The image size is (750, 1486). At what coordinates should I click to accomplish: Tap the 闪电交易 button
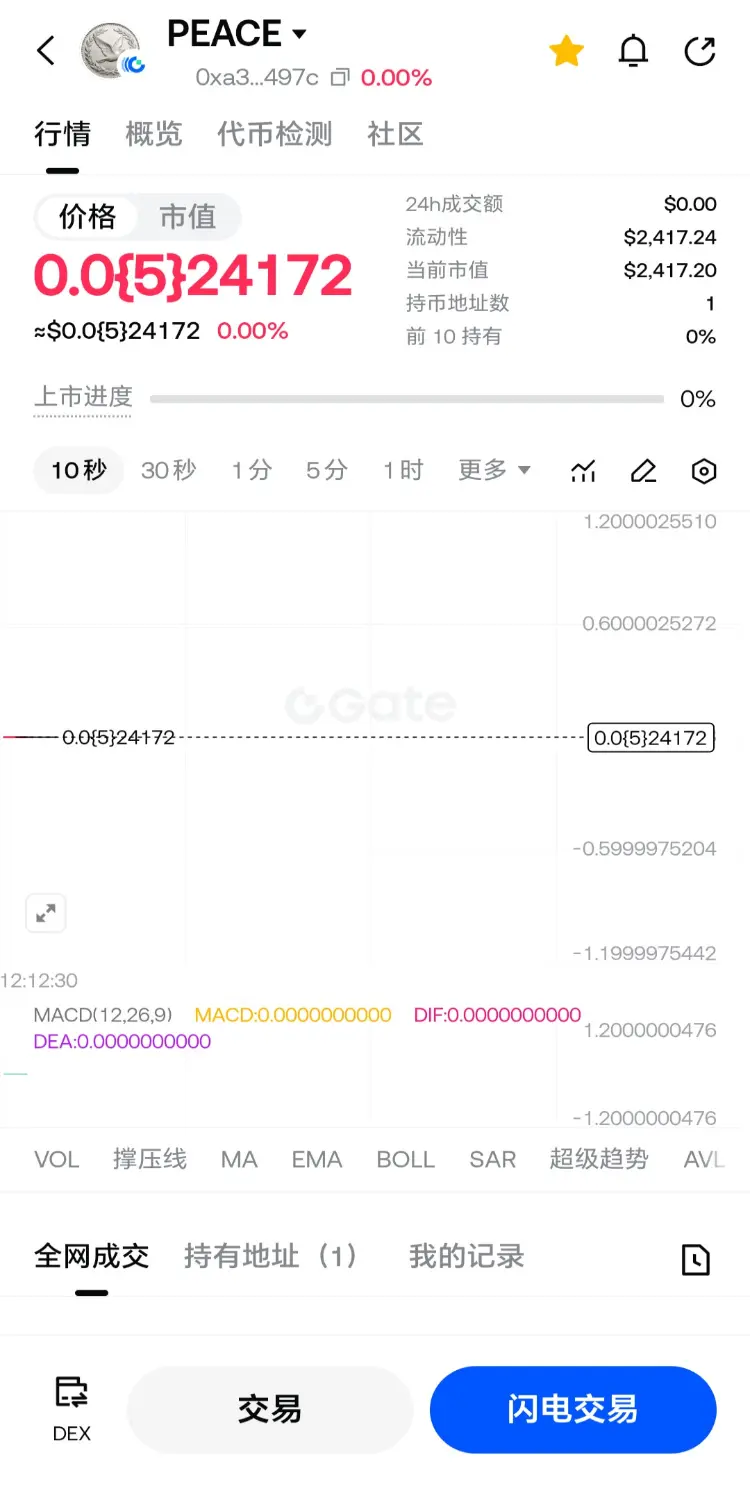tap(573, 1409)
